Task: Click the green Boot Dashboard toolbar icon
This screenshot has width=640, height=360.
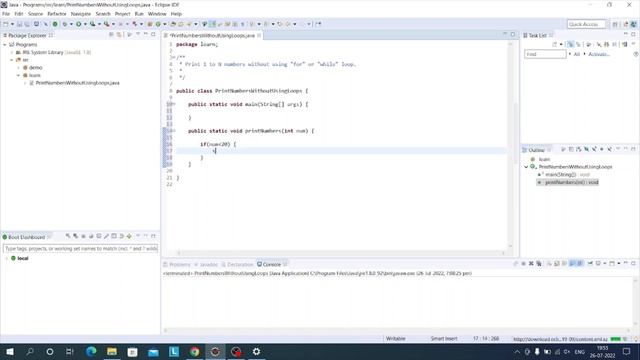Action: point(55,24)
